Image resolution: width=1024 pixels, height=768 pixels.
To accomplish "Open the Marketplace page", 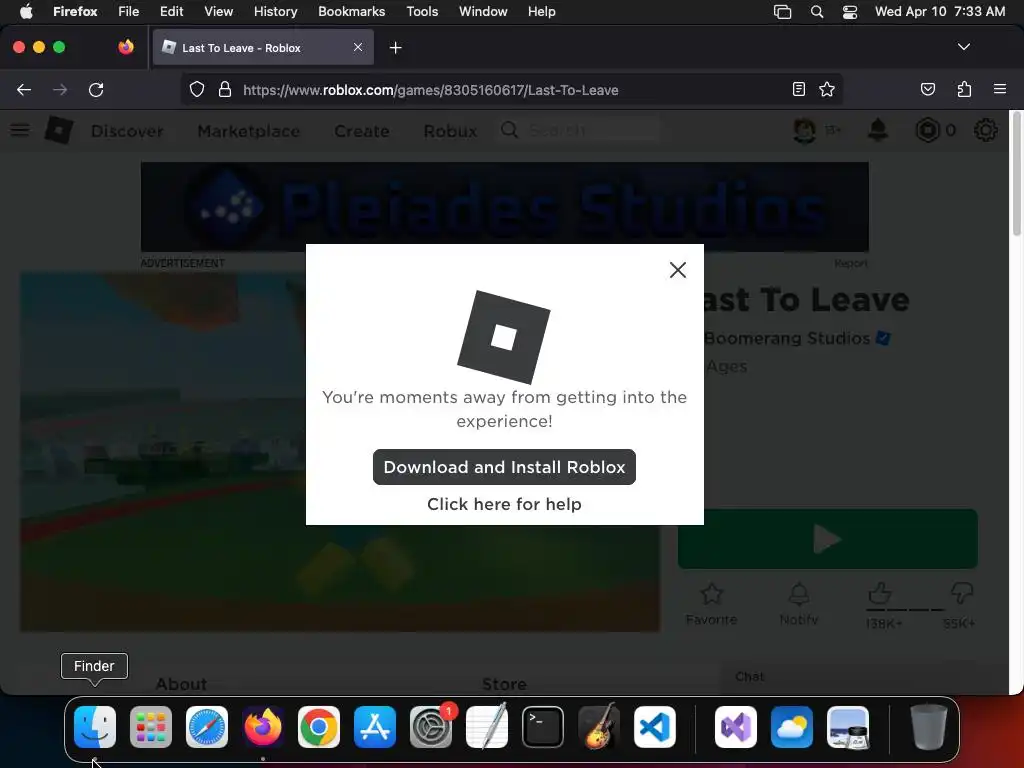I will pos(249,131).
